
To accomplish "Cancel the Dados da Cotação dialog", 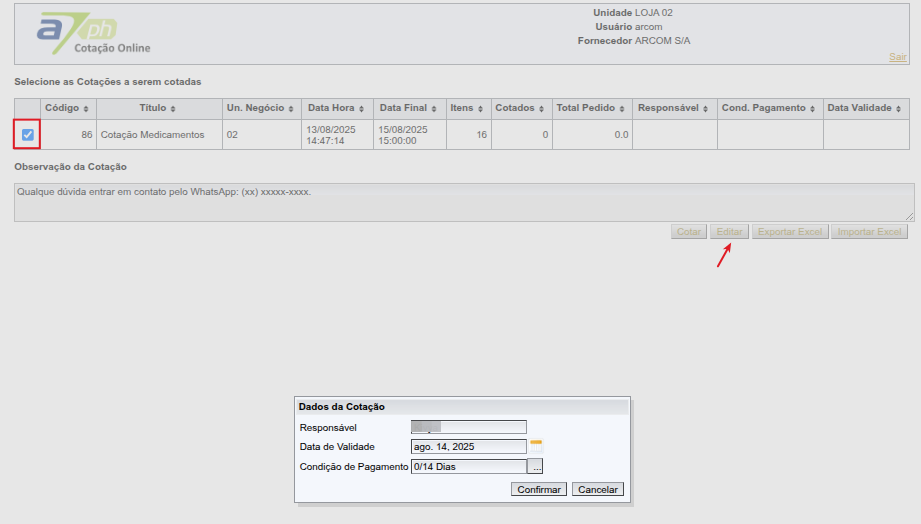I will click(599, 490).
